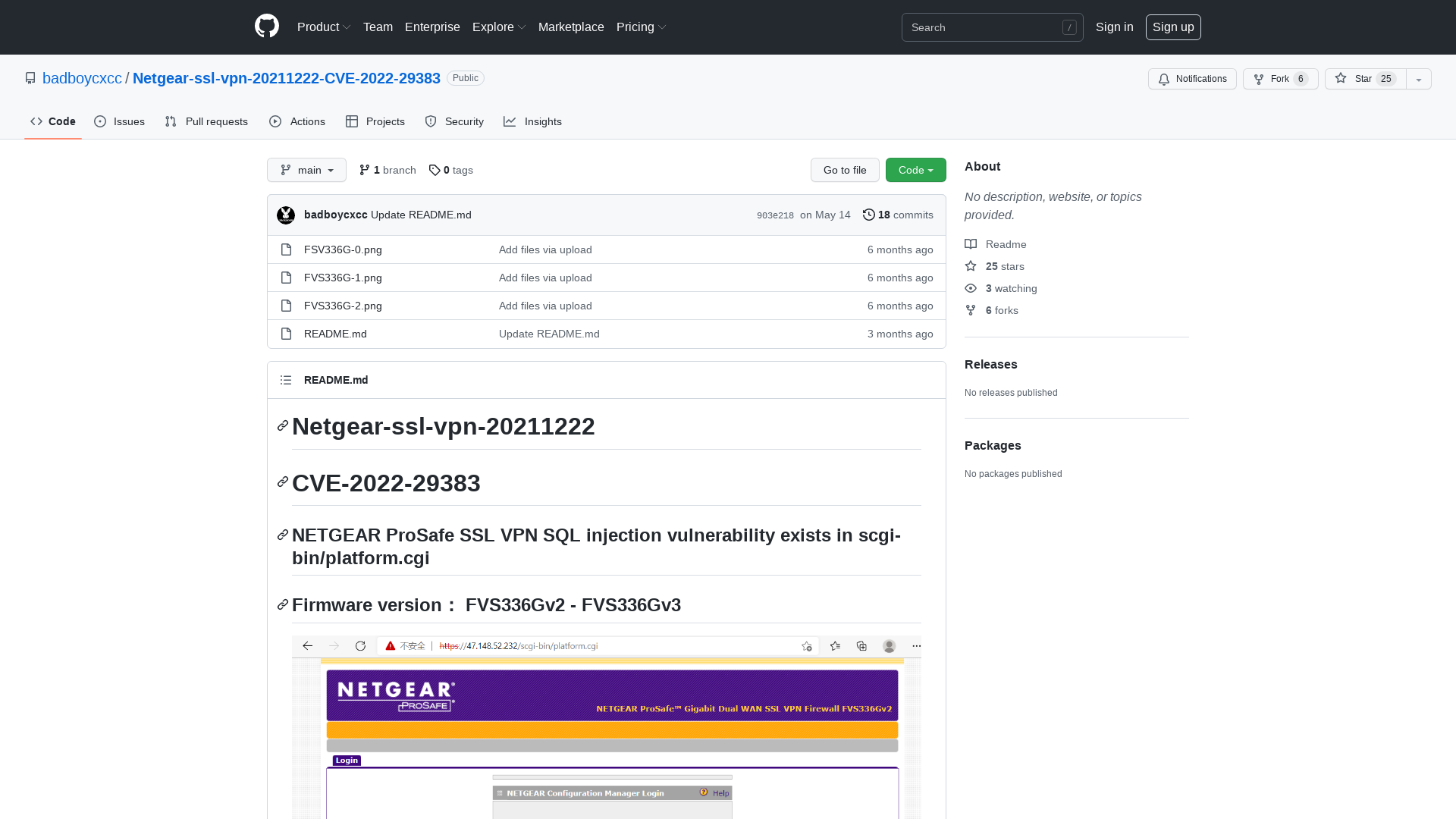Fork the repository
The width and height of the screenshot is (1456, 819).
point(1280,79)
